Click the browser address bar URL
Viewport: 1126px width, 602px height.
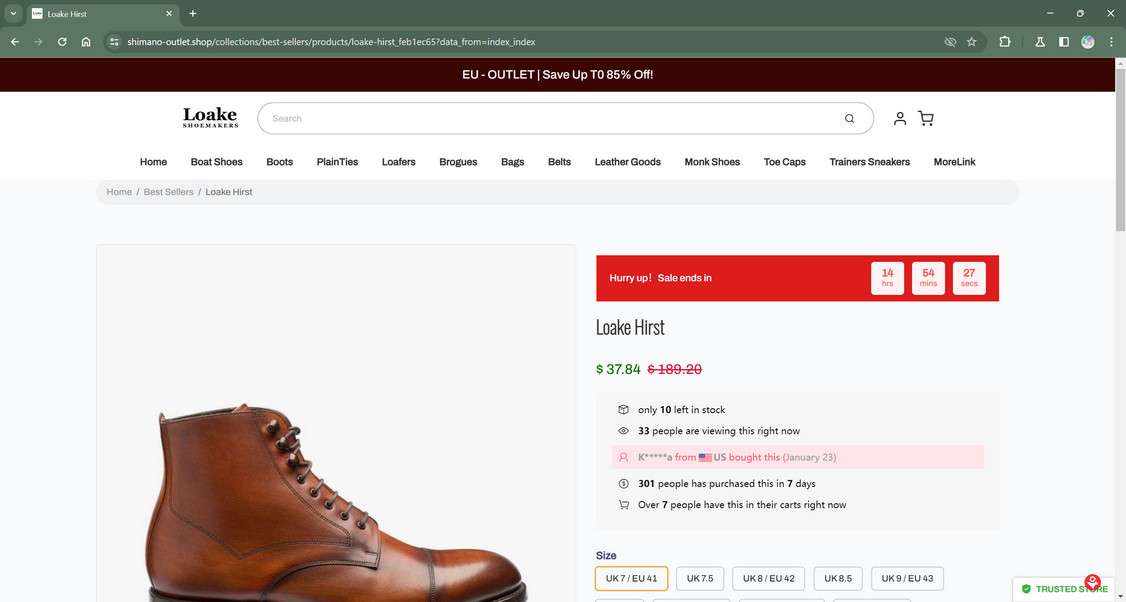tap(331, 42)
